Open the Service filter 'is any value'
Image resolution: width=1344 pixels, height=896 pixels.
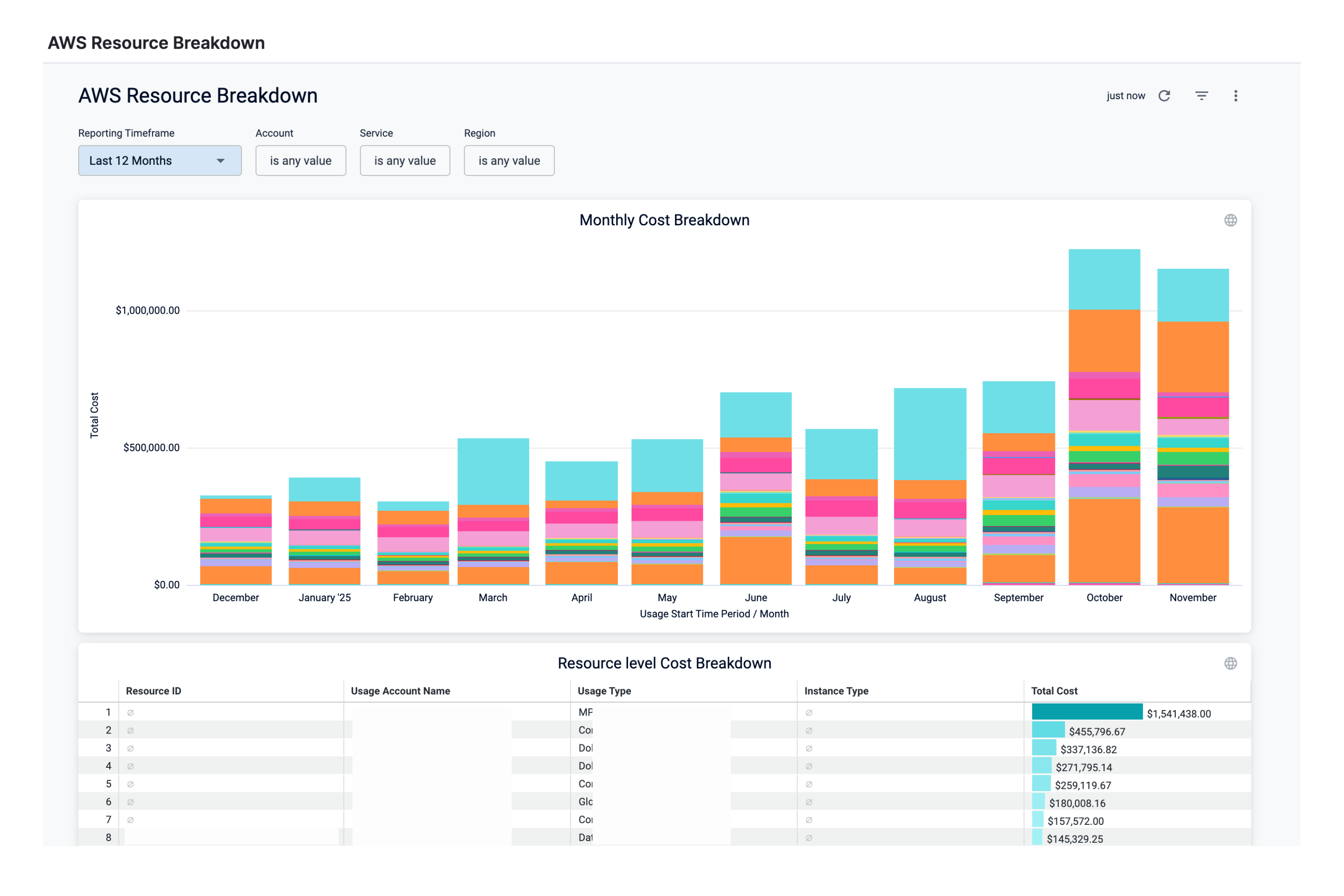coord(405,161)
